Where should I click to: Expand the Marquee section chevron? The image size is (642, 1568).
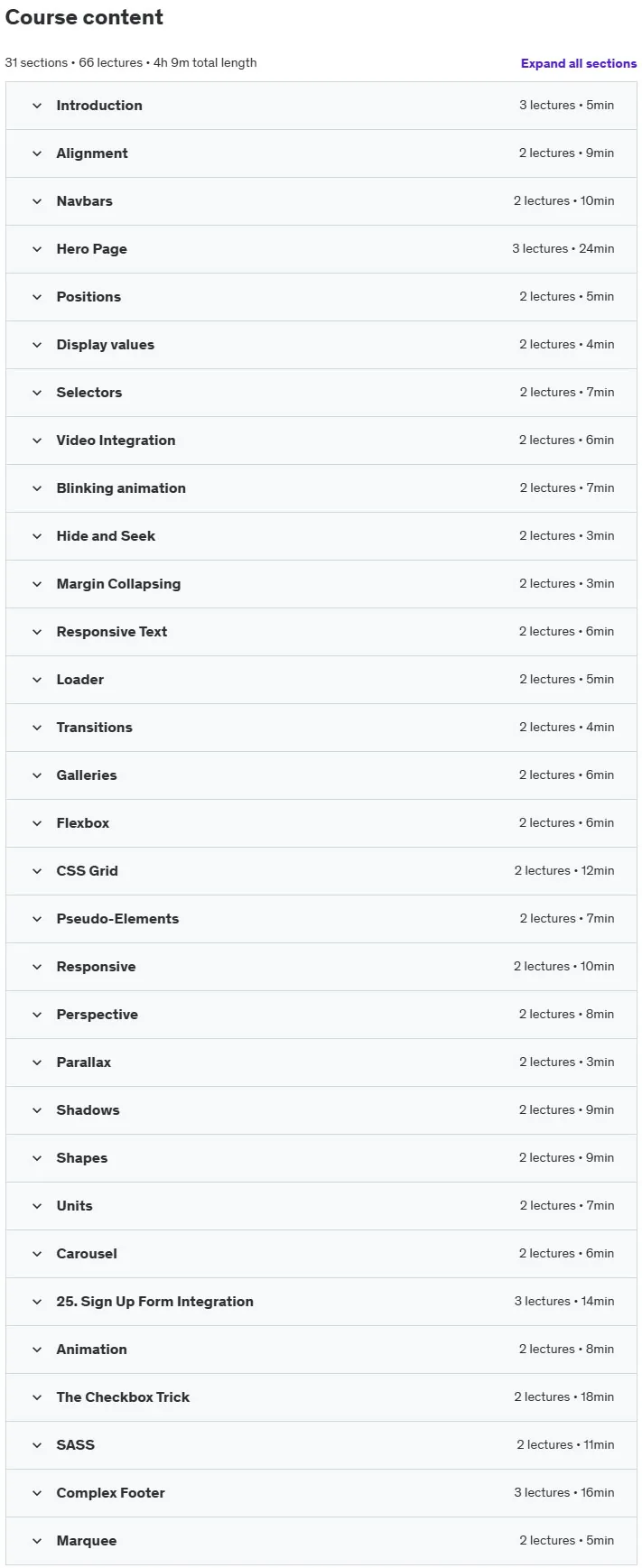37,1541
